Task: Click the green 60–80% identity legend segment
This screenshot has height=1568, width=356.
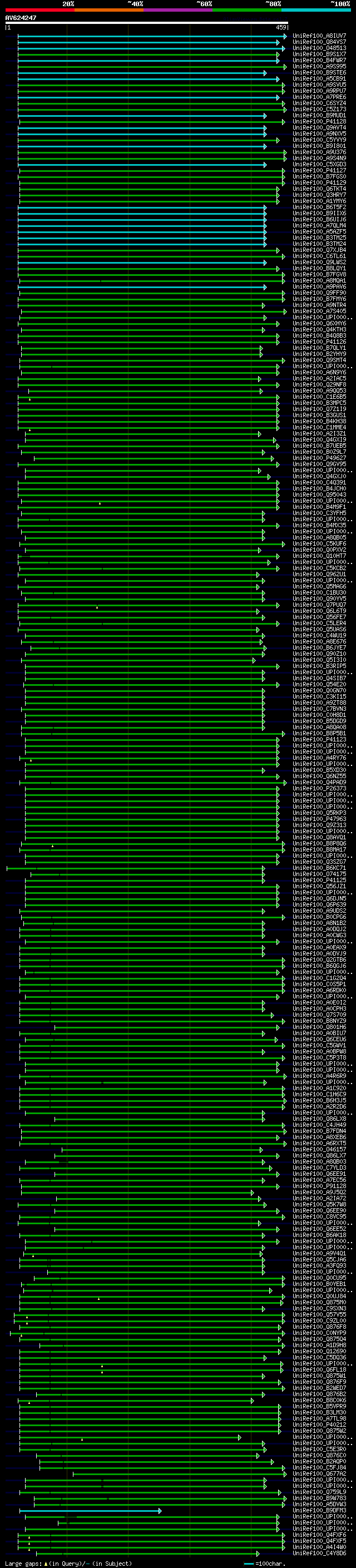Action: coord(247,10)
